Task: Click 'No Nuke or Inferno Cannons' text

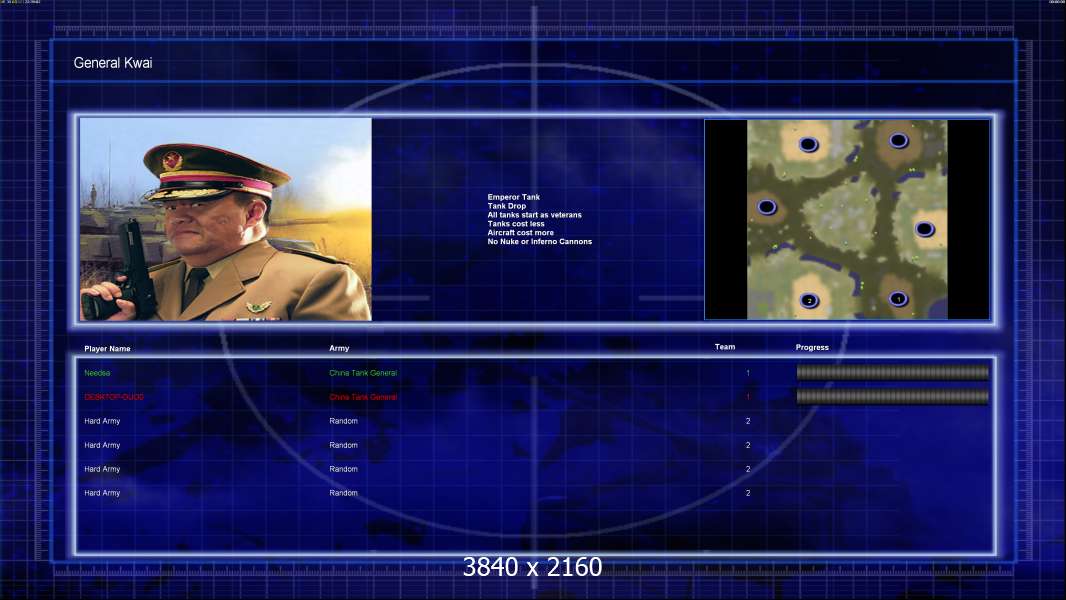Action: (540, 241)
